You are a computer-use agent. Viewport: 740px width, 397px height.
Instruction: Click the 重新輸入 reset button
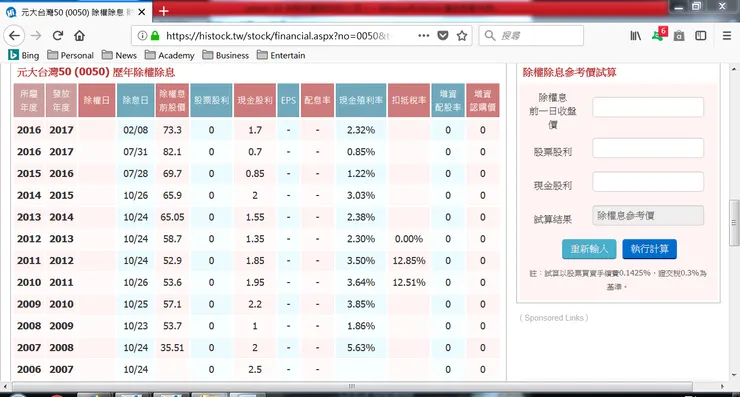click(589, 249)
